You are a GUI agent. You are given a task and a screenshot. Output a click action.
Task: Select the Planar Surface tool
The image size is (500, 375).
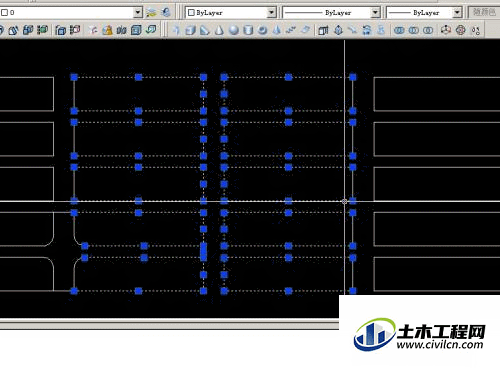(305, 30)
